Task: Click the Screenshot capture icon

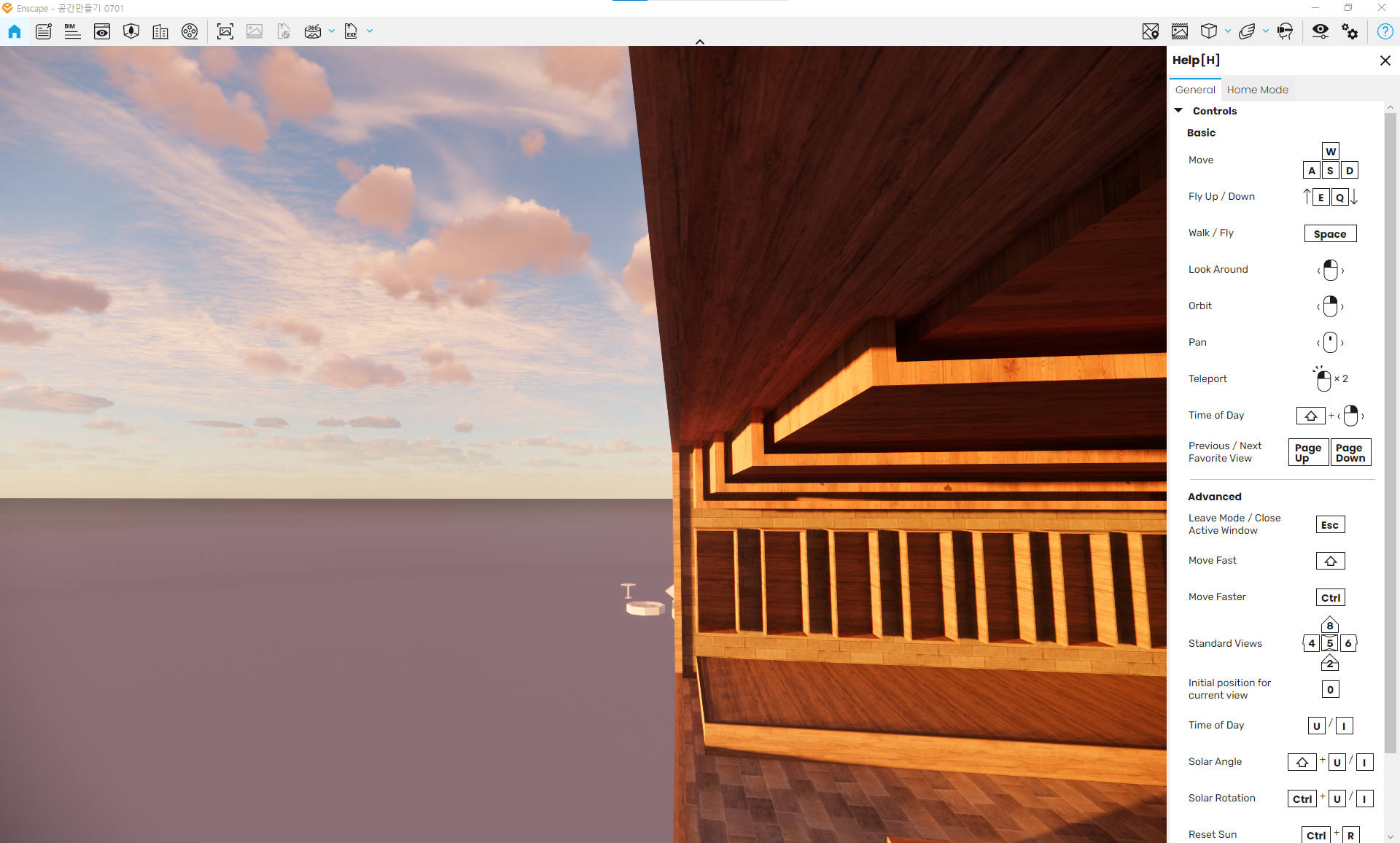Action: point(225,31)
